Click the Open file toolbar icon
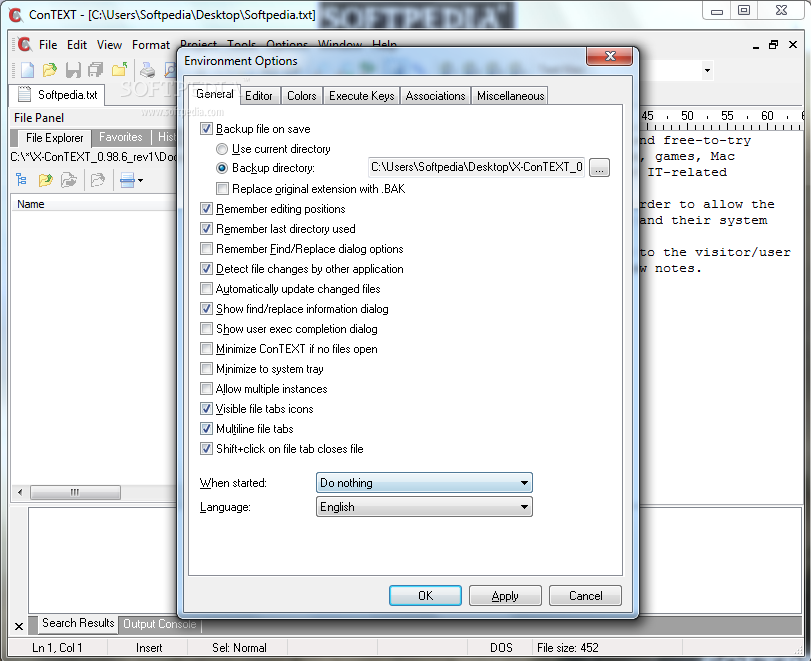 coord(49,70)
